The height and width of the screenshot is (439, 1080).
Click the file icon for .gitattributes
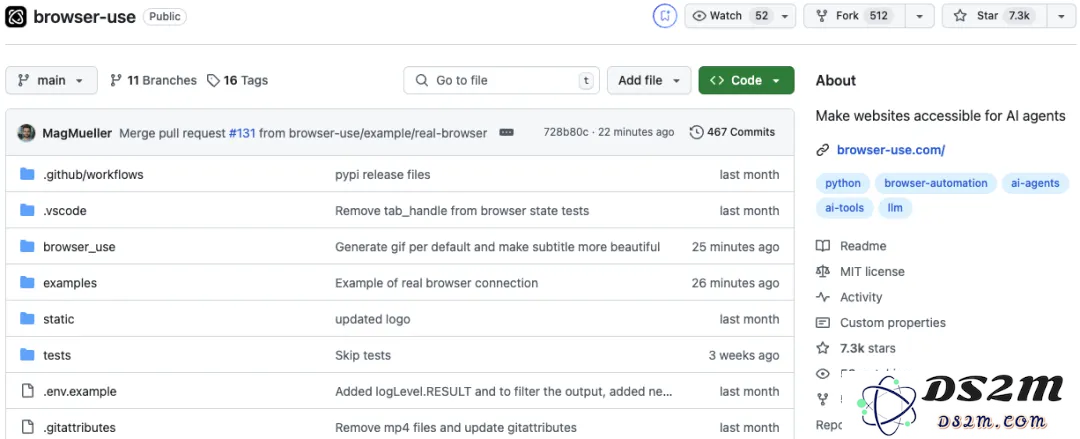(x=28, y=427)
